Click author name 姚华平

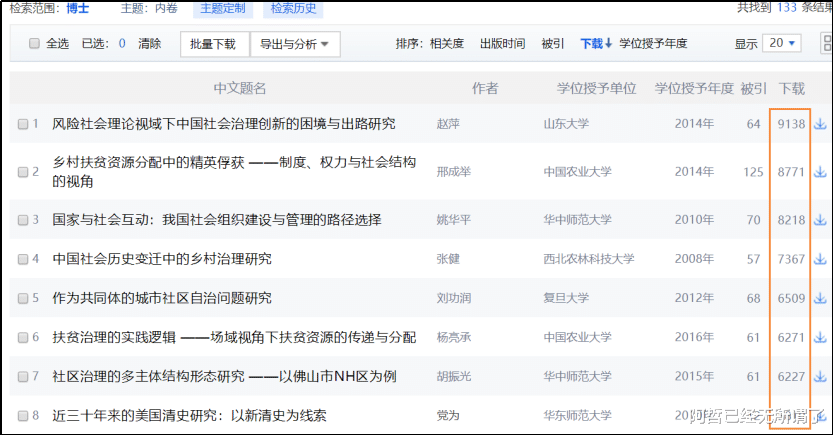pos(454,219)
